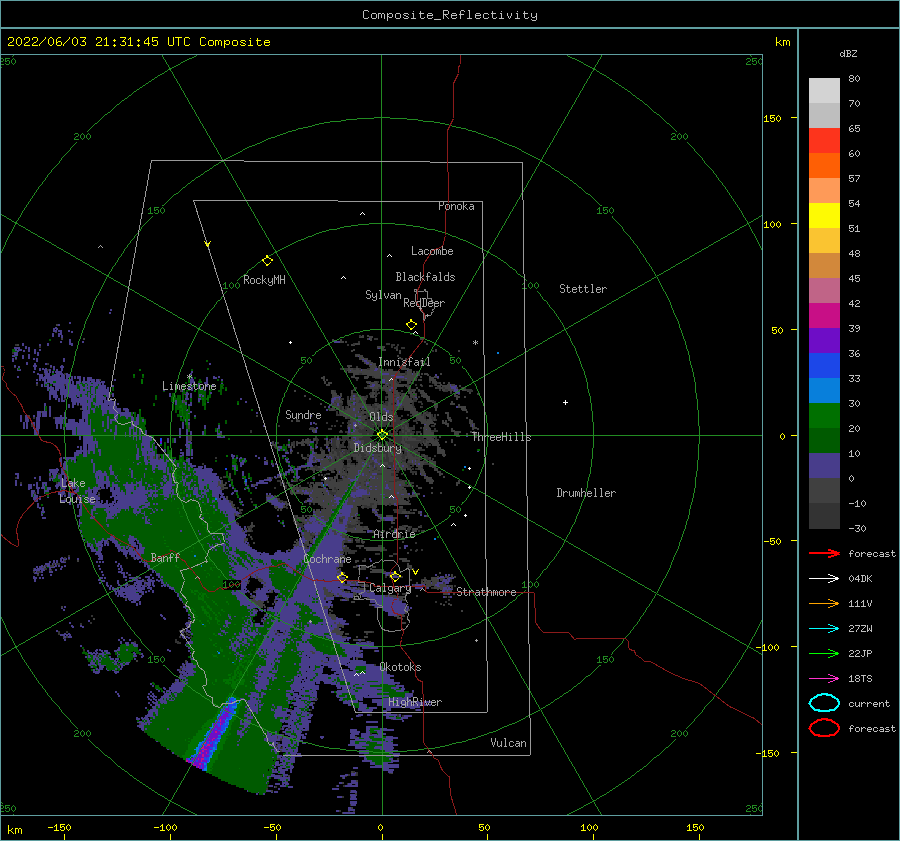Click the Stettler label

click(x=583, y=289)
